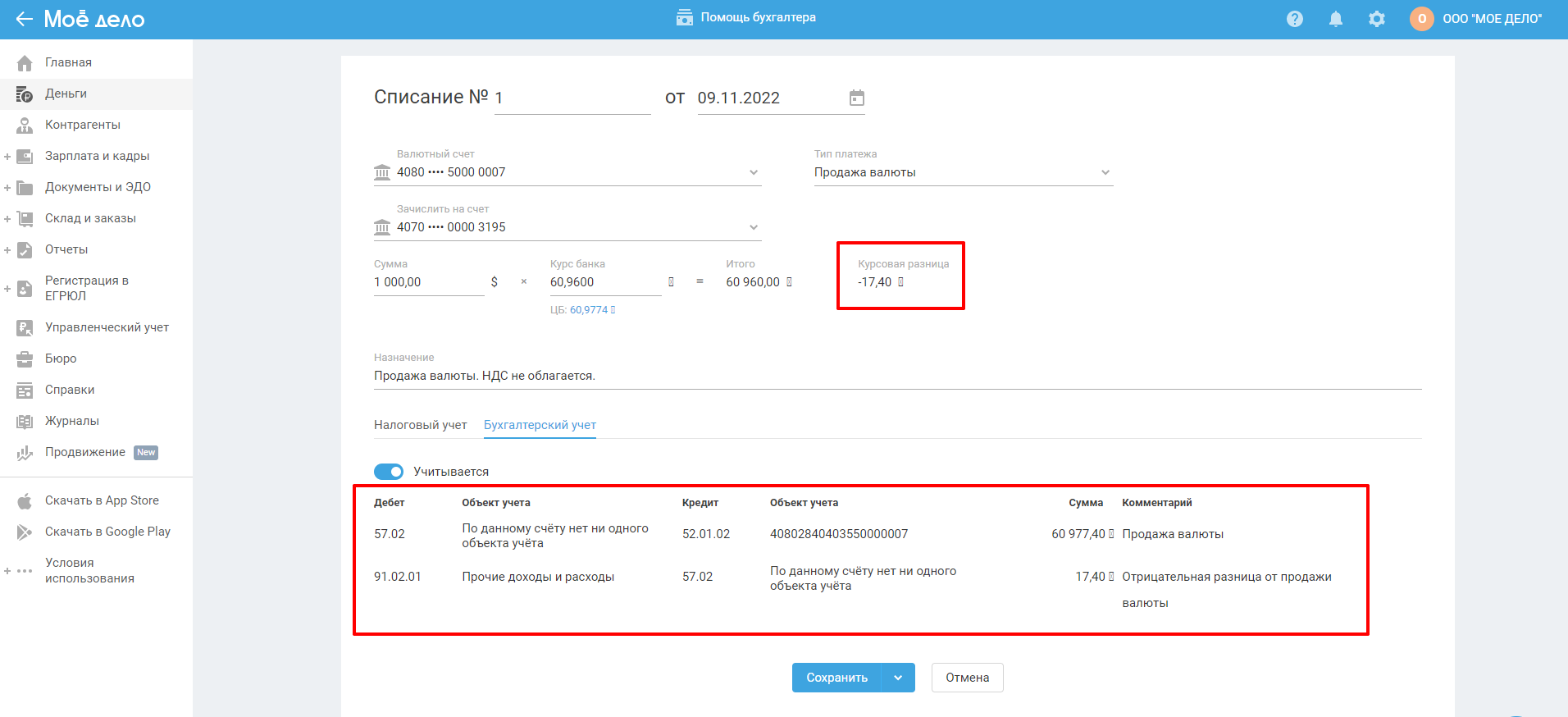Expand the Склад и заказы section
This screenshot has height=717, width=1568.
pyautogui.click(x=7, y=219)
